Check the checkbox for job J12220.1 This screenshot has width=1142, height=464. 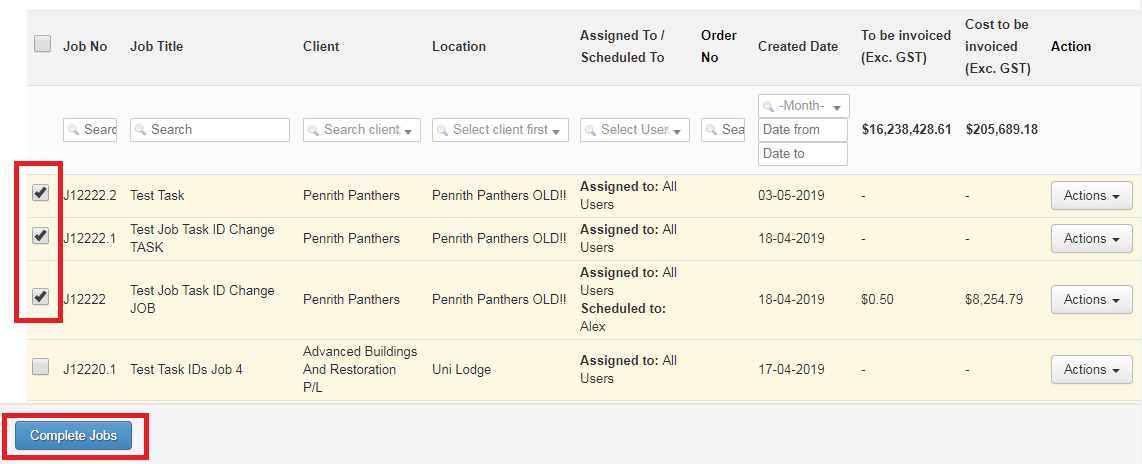(x=40, y=367)
